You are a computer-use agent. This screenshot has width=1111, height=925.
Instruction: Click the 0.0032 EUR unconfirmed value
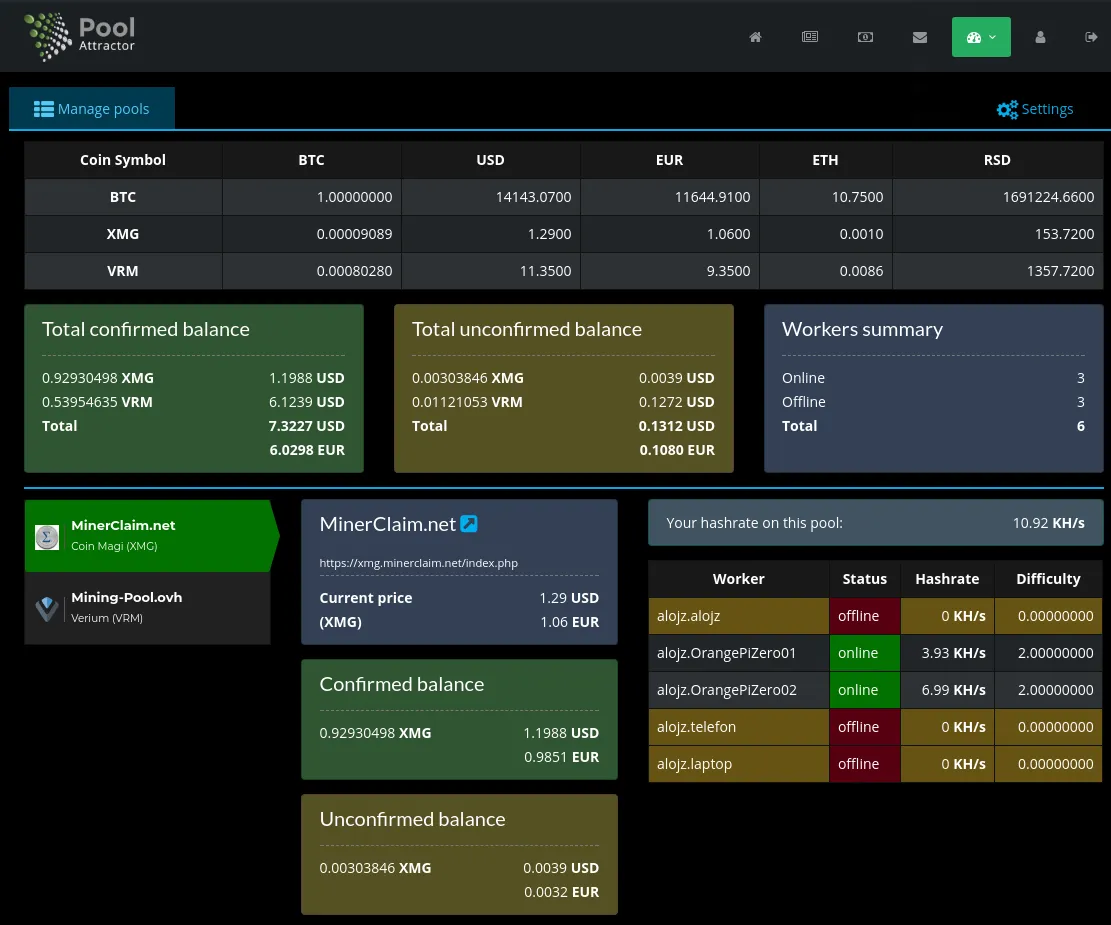561,892
